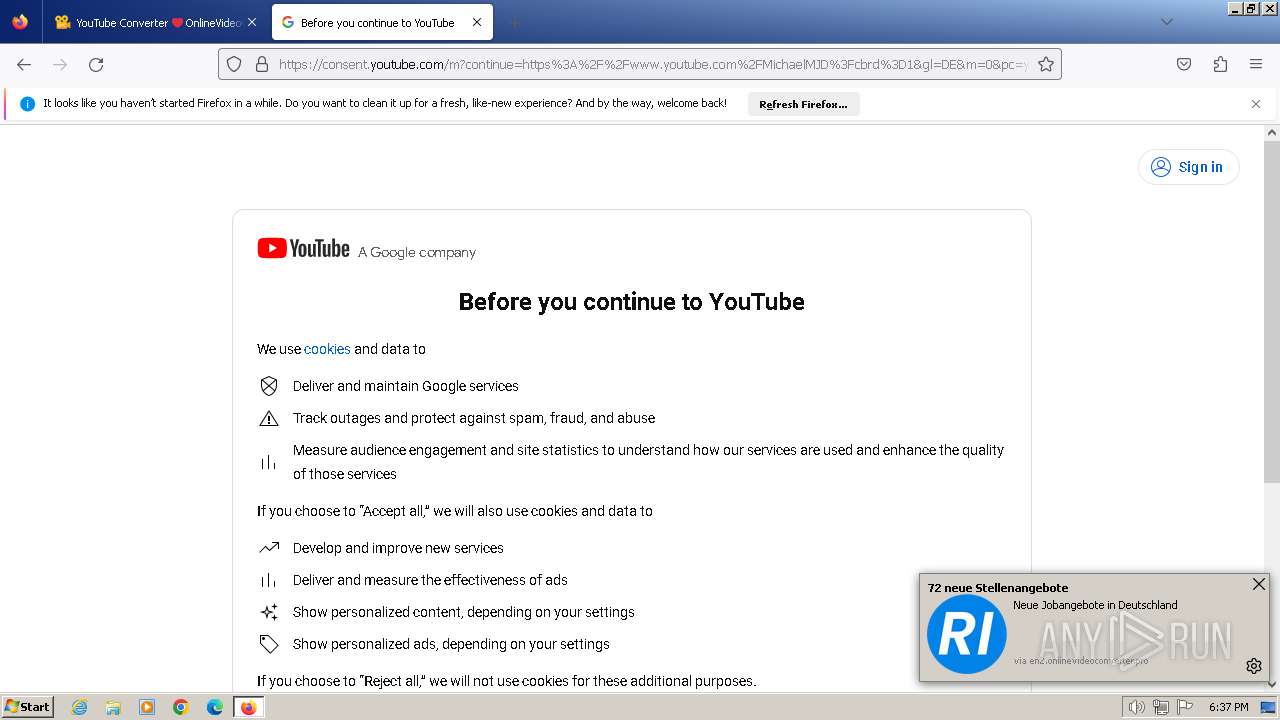The image size is (1280, 720).
Task: Launch Google Chrome from taskbar
Action: point(181,707)
